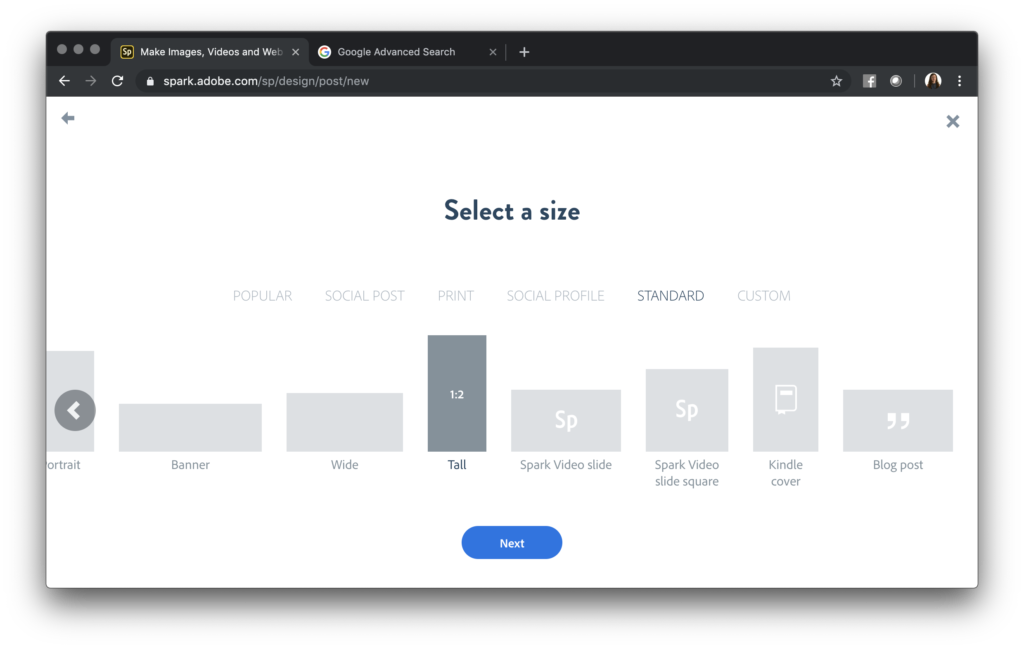Viewport: 1024px width, 649px height.
Task: Choose the Banner size option
Action: coord(190,425)
